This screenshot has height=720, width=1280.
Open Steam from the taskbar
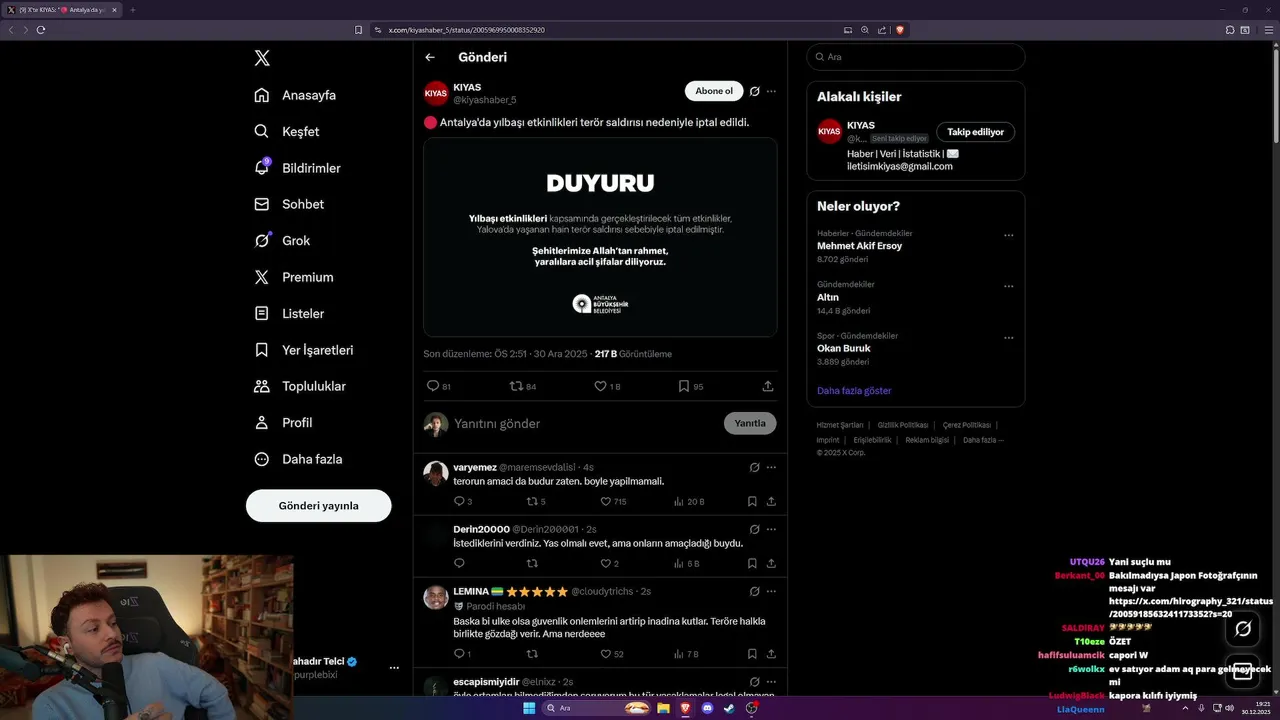coord(729,708)
